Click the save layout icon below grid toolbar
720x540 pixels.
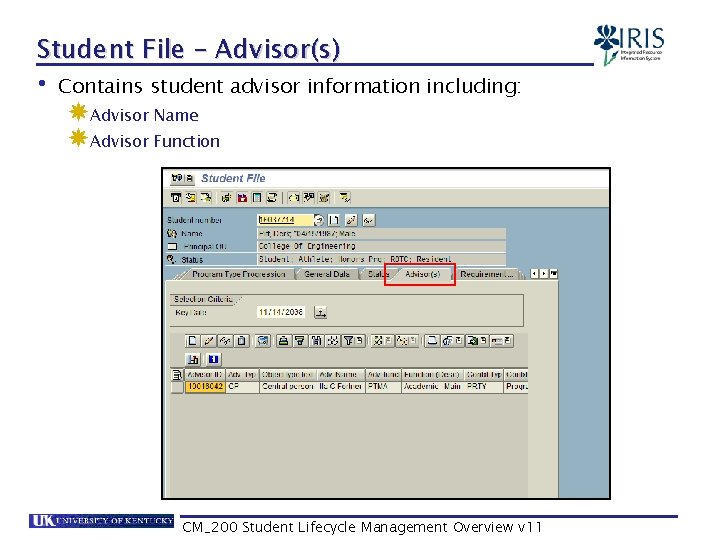(x=193, y=359)
